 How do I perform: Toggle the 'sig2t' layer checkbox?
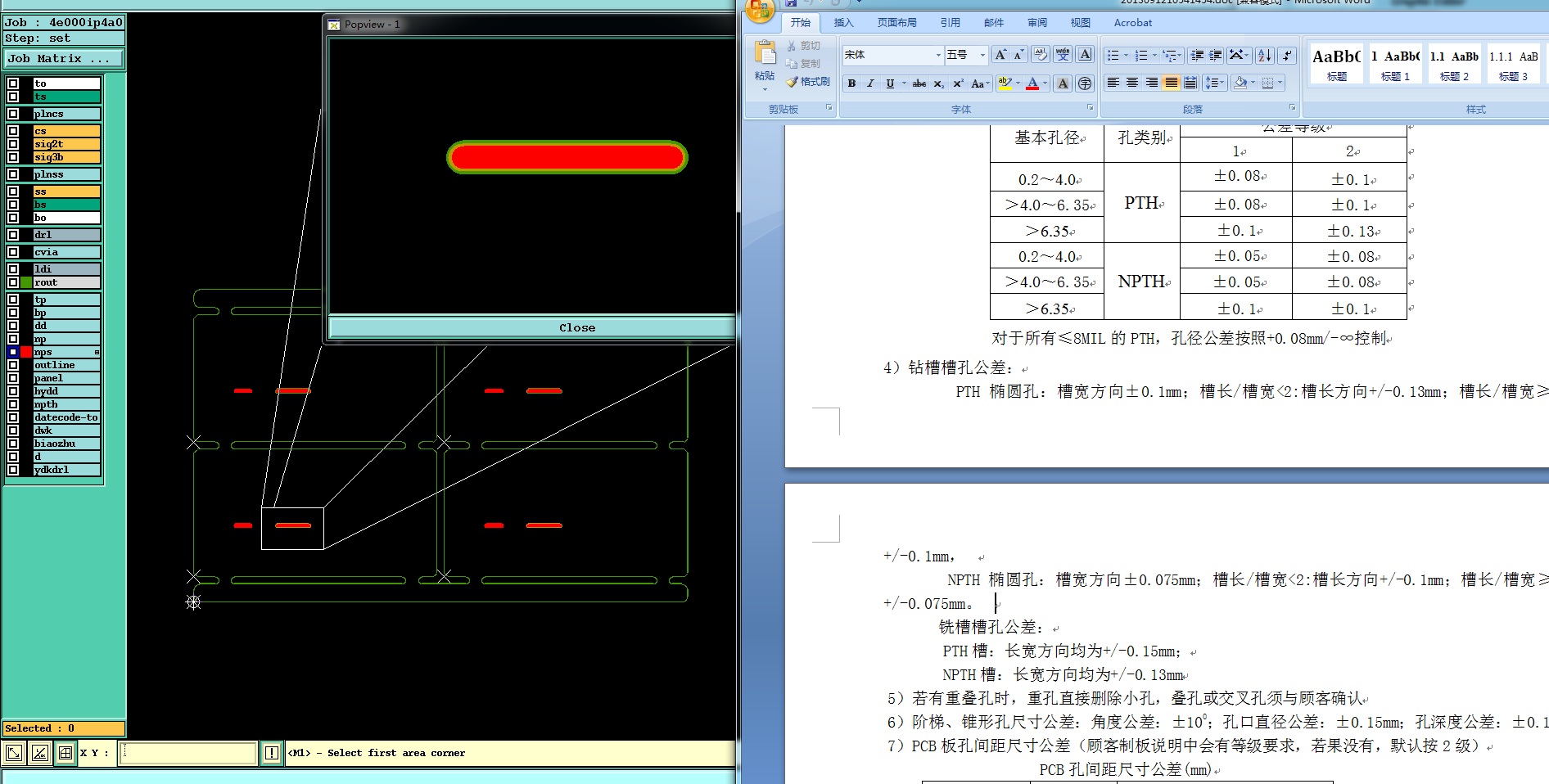tap(13, 144)
